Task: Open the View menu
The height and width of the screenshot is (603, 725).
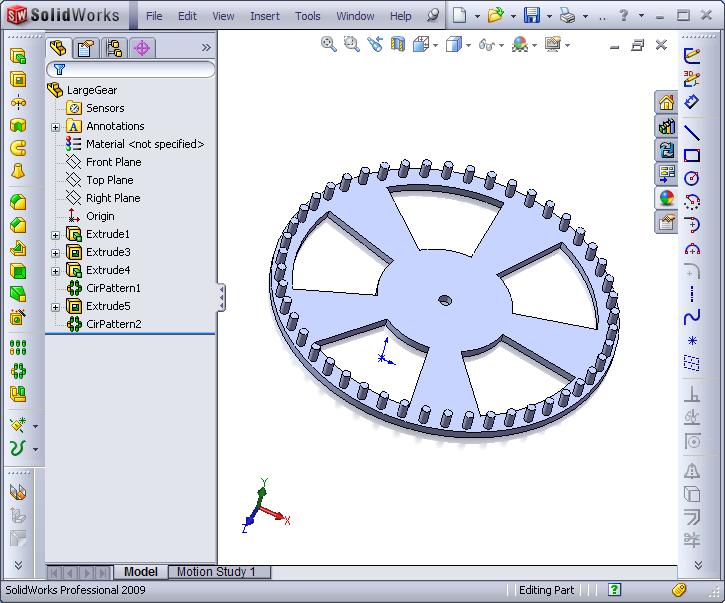Action: pyautogui.click(x=223, y=16)
